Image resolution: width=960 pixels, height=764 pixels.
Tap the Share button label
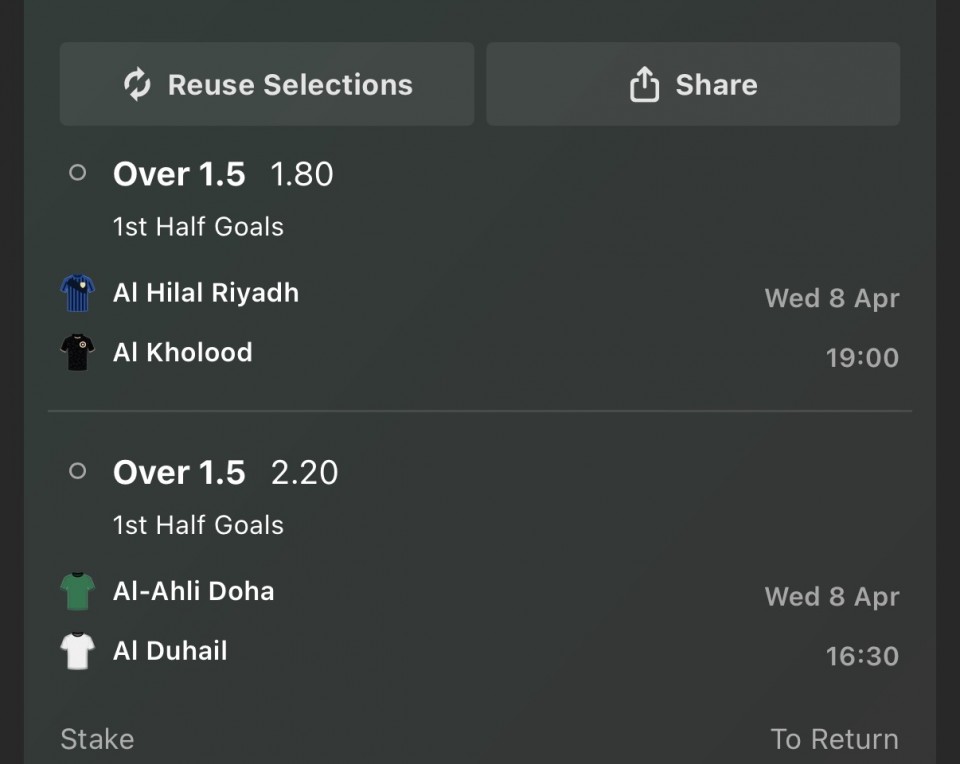point(716,85)
